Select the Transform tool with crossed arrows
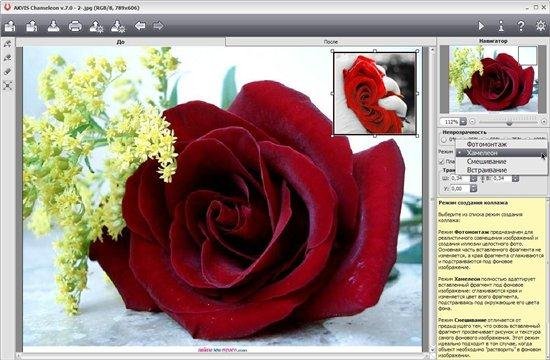Viewport: 550px width, 360px height. coord(8,85)
